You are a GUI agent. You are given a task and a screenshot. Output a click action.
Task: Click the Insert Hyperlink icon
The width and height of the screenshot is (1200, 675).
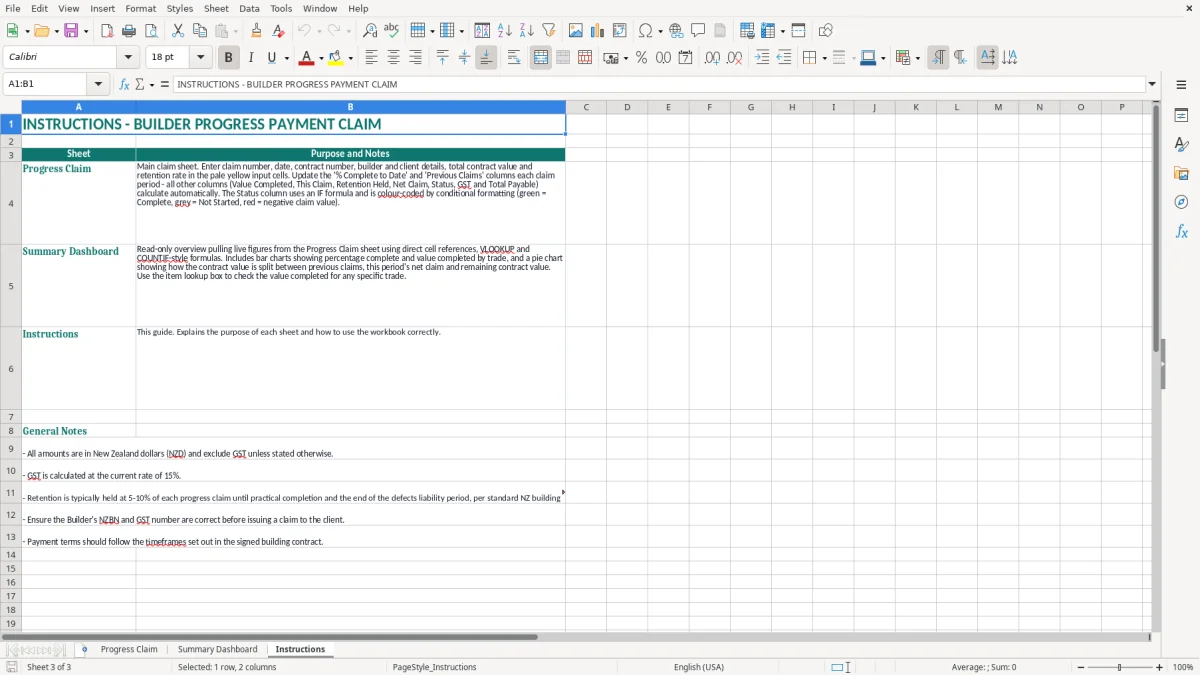tap(676, 30)
